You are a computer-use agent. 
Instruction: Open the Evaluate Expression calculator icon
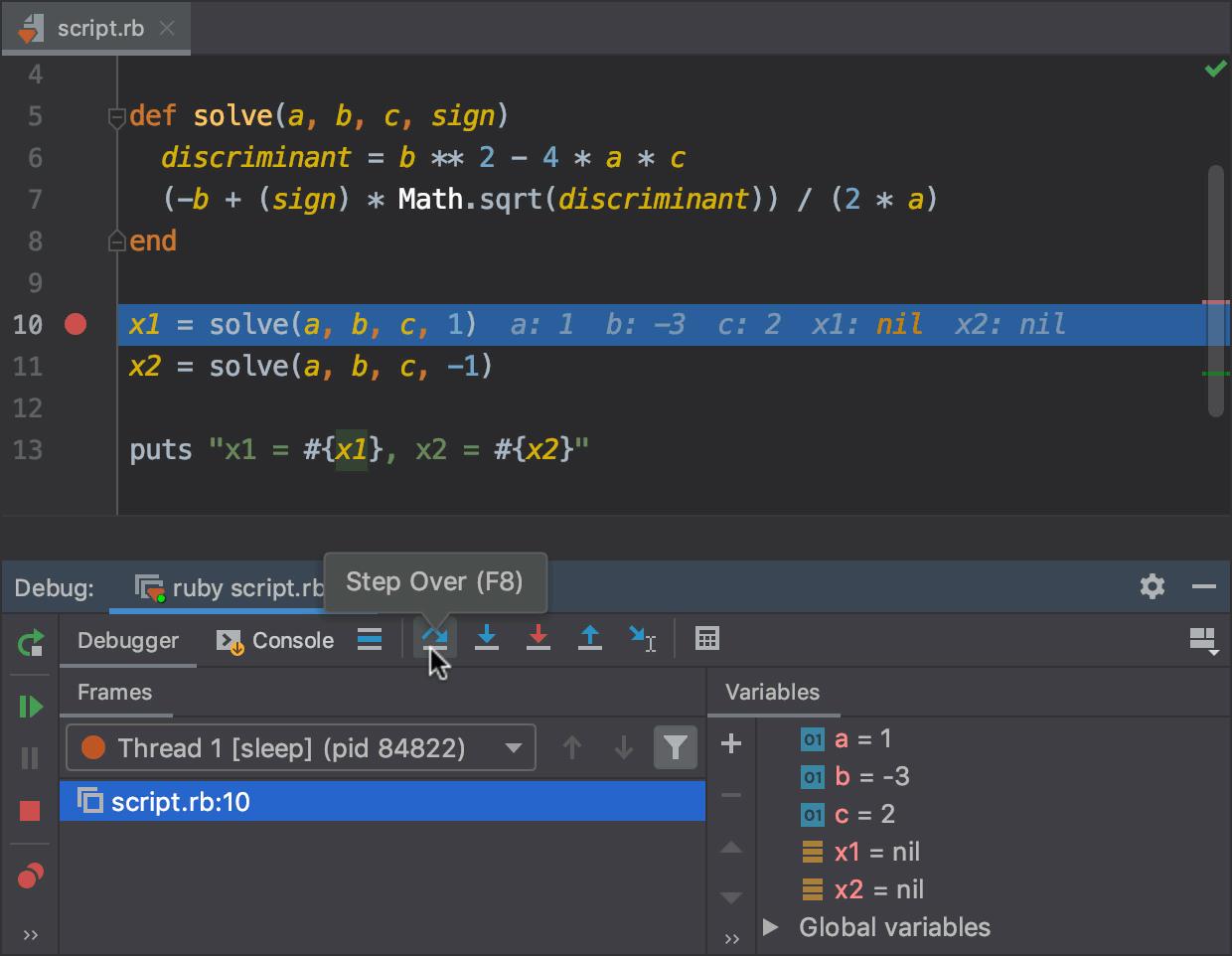coord(707,639)
